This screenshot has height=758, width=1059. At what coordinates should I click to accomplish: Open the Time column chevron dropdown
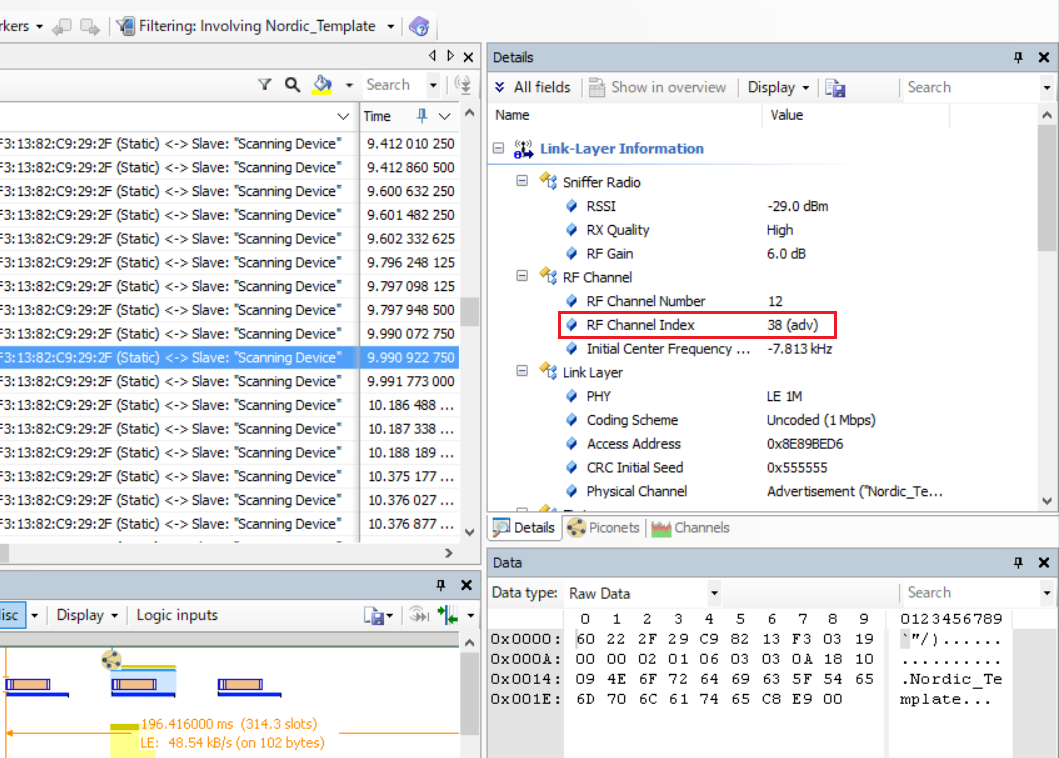[444, 116]
